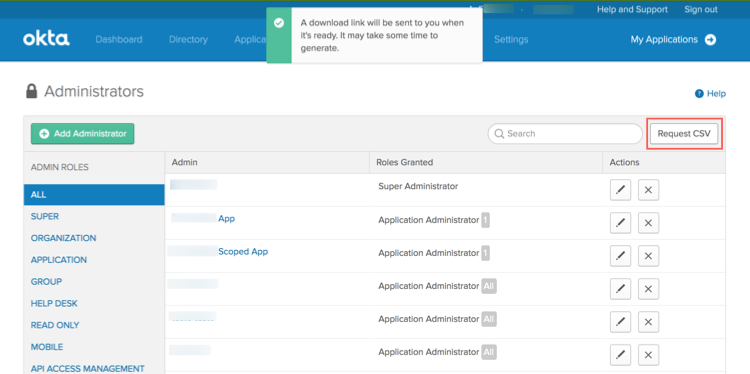The height and width of the screenshot is (374, 750).
Task: Click the My Applications arrow icon
Action: [710, 40]
